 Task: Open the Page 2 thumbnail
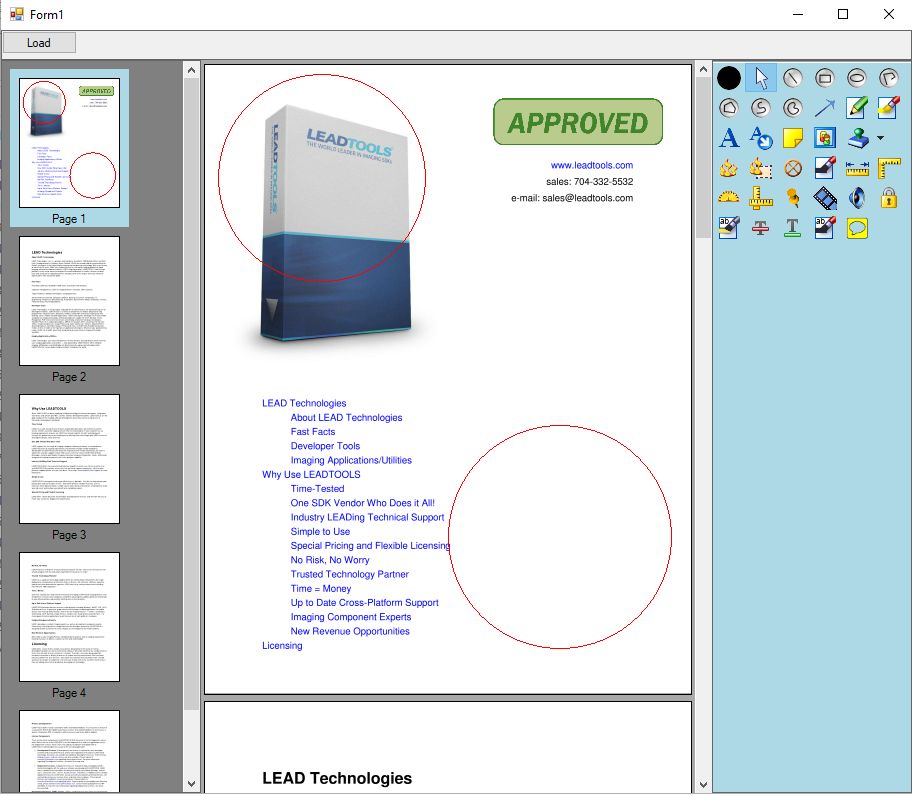point(69,301)
